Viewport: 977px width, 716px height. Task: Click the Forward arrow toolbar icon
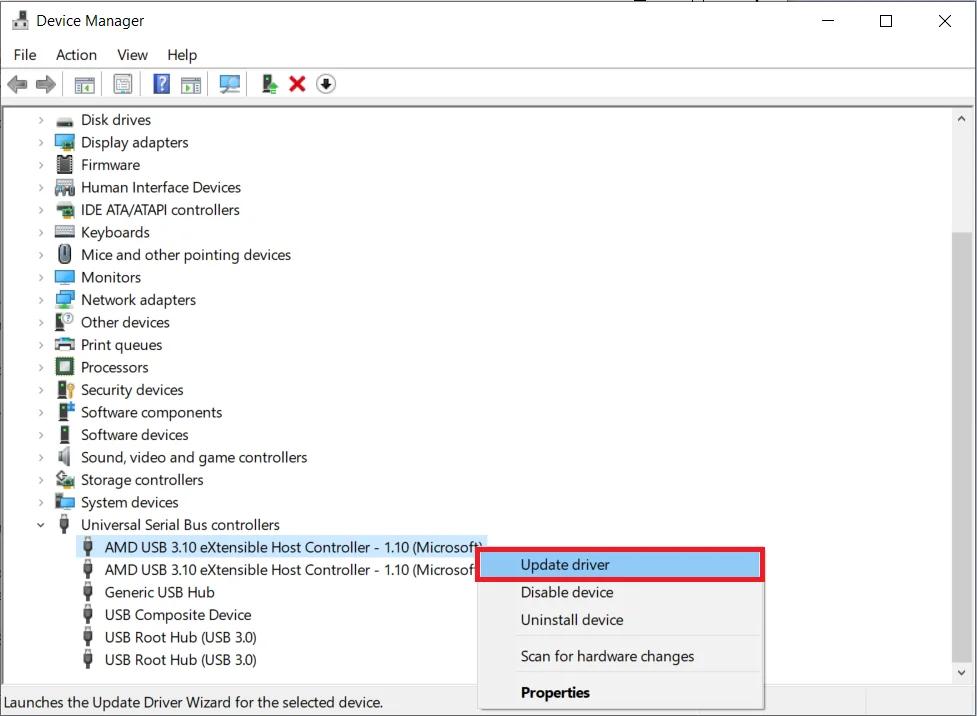point(45,84)
